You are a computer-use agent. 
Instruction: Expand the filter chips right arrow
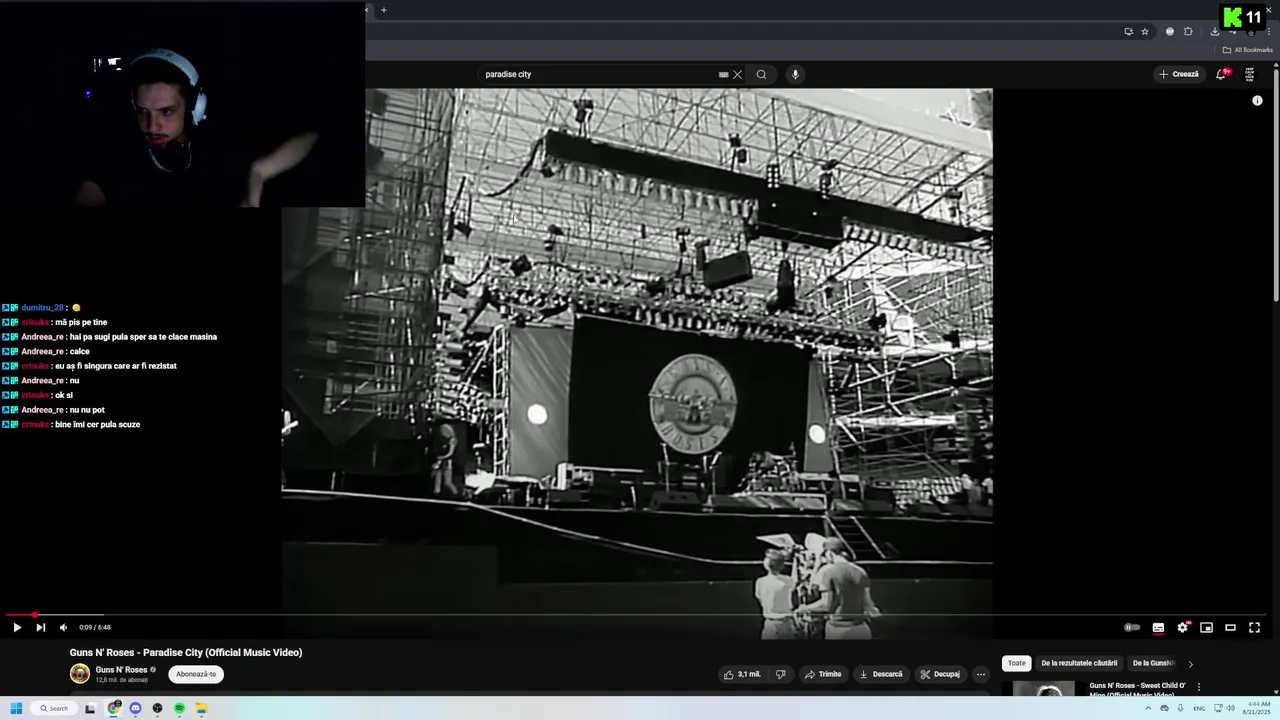1190,664
